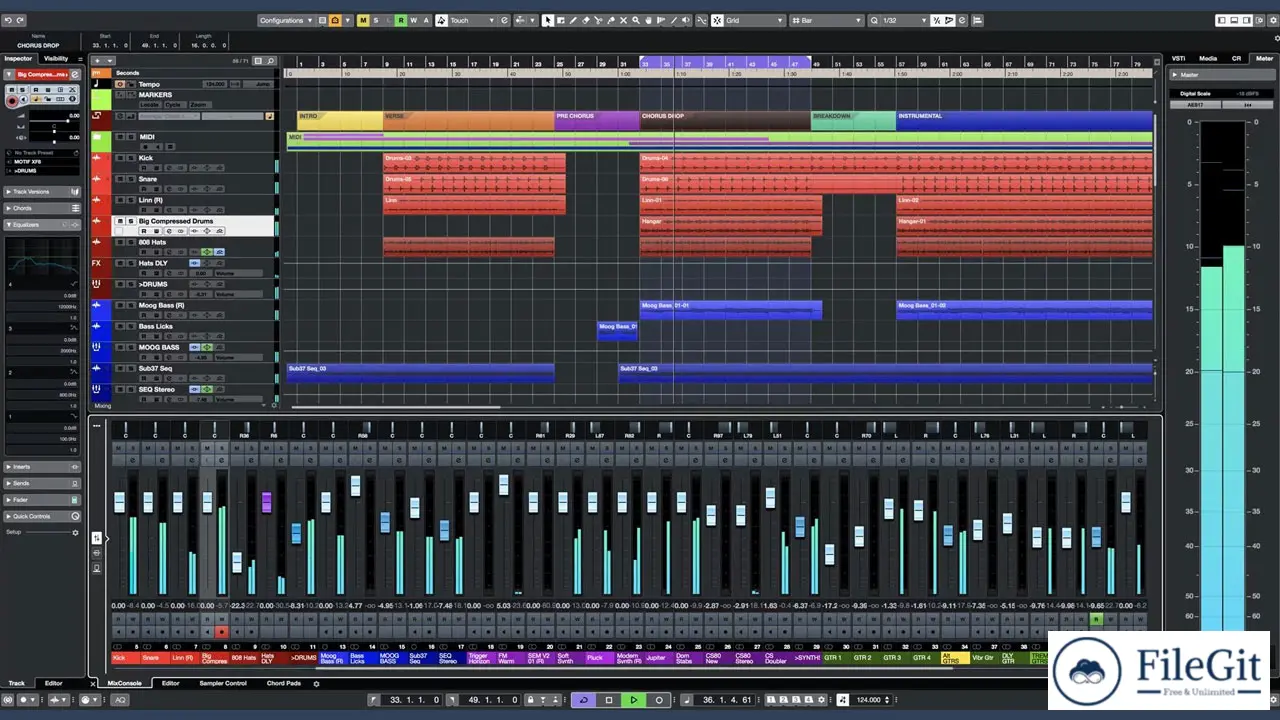
Task: Mute the Kick track
Action: (120, 158)
